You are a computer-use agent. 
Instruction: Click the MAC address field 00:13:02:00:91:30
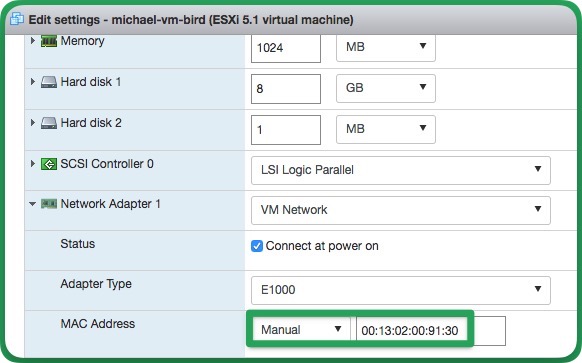pyautogui.click(x=431, y=330)
